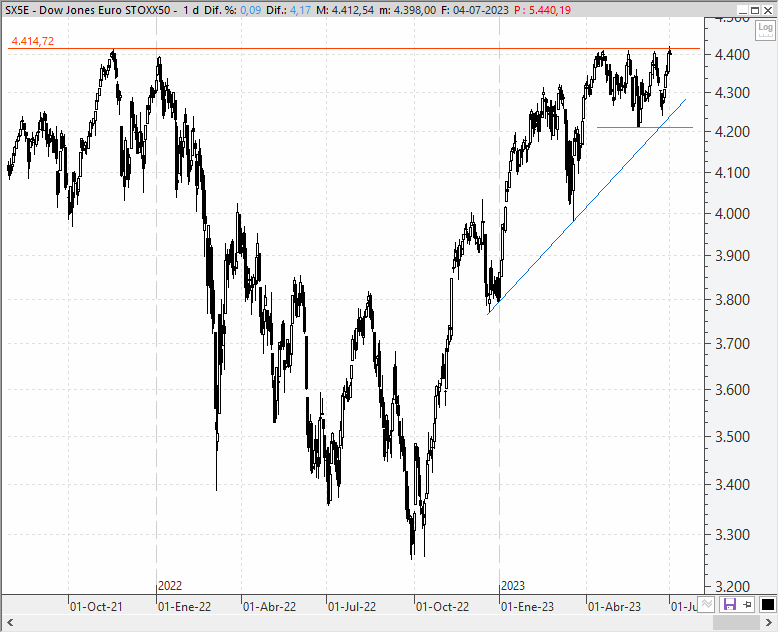Click the horizontal scrollbar thumb
The image size is (779, 633).
pos(736,623)
